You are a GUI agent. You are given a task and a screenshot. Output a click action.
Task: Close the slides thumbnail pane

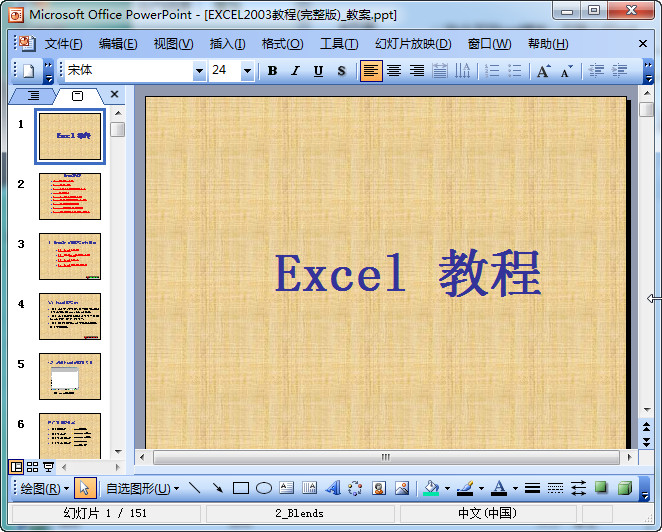point(114,95)
